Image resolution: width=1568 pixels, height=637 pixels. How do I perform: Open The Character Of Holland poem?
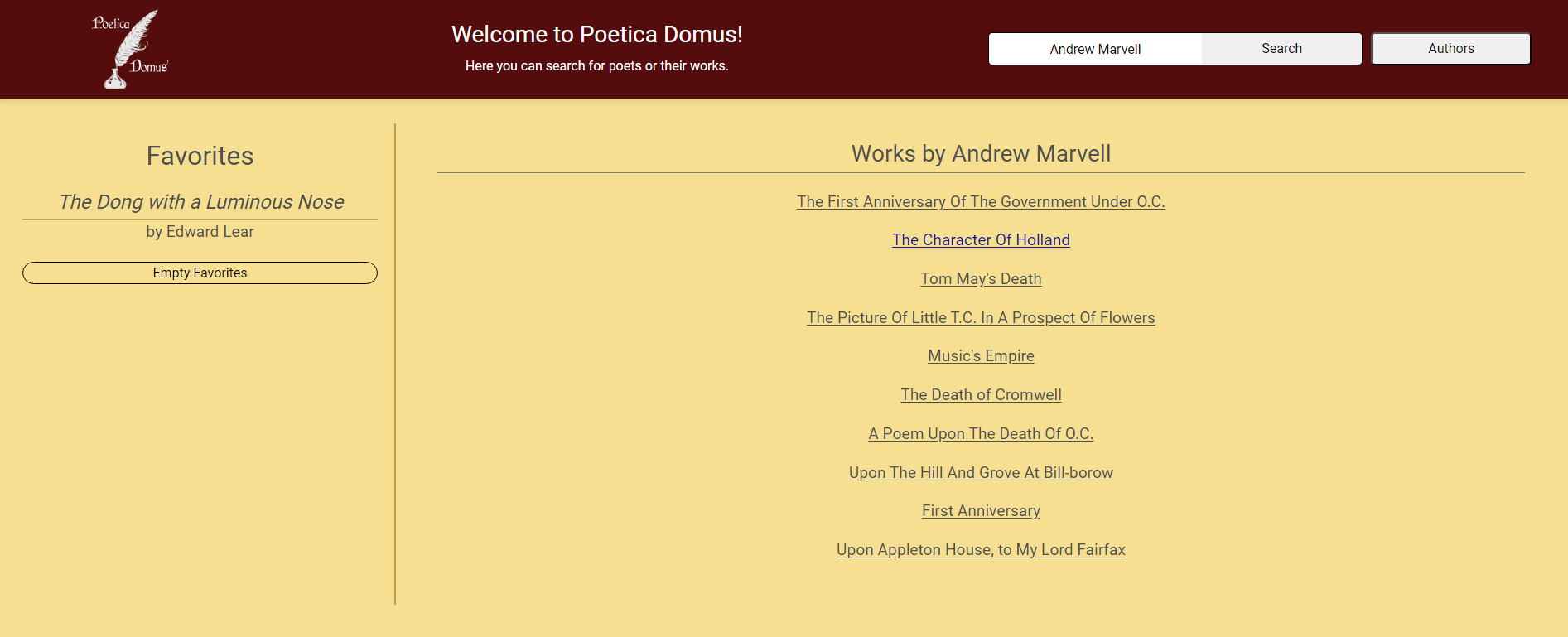981,239
